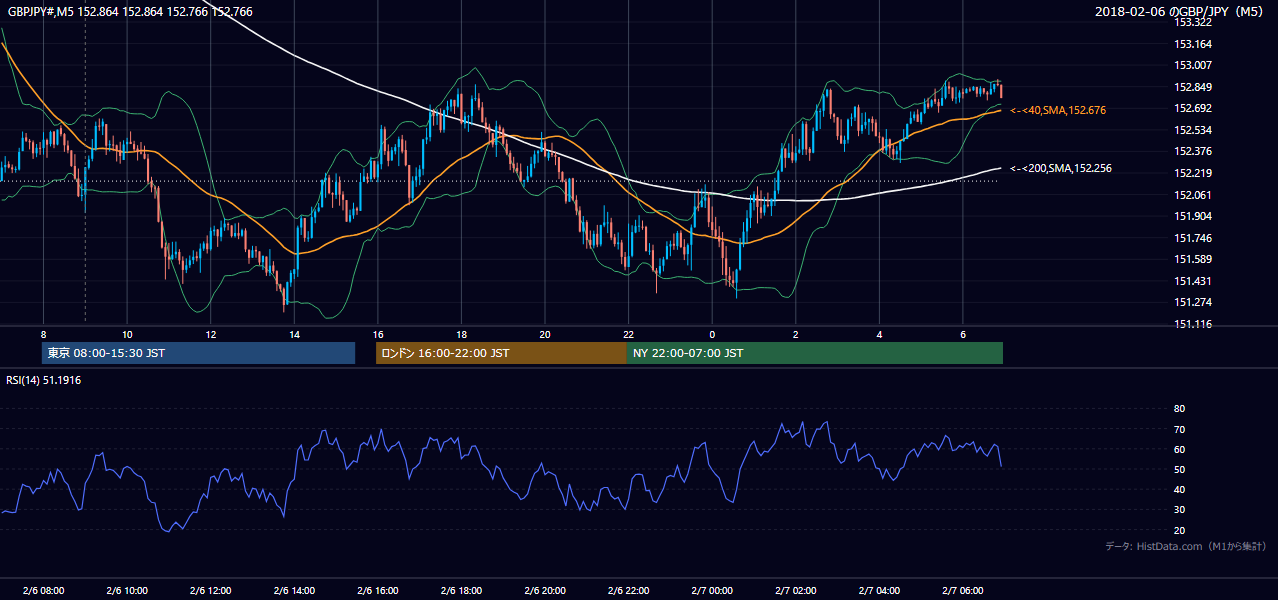Screen dimensions: 1278x600
Task: Click the '2/6 08:00' date label
Action: click(43, 590)
